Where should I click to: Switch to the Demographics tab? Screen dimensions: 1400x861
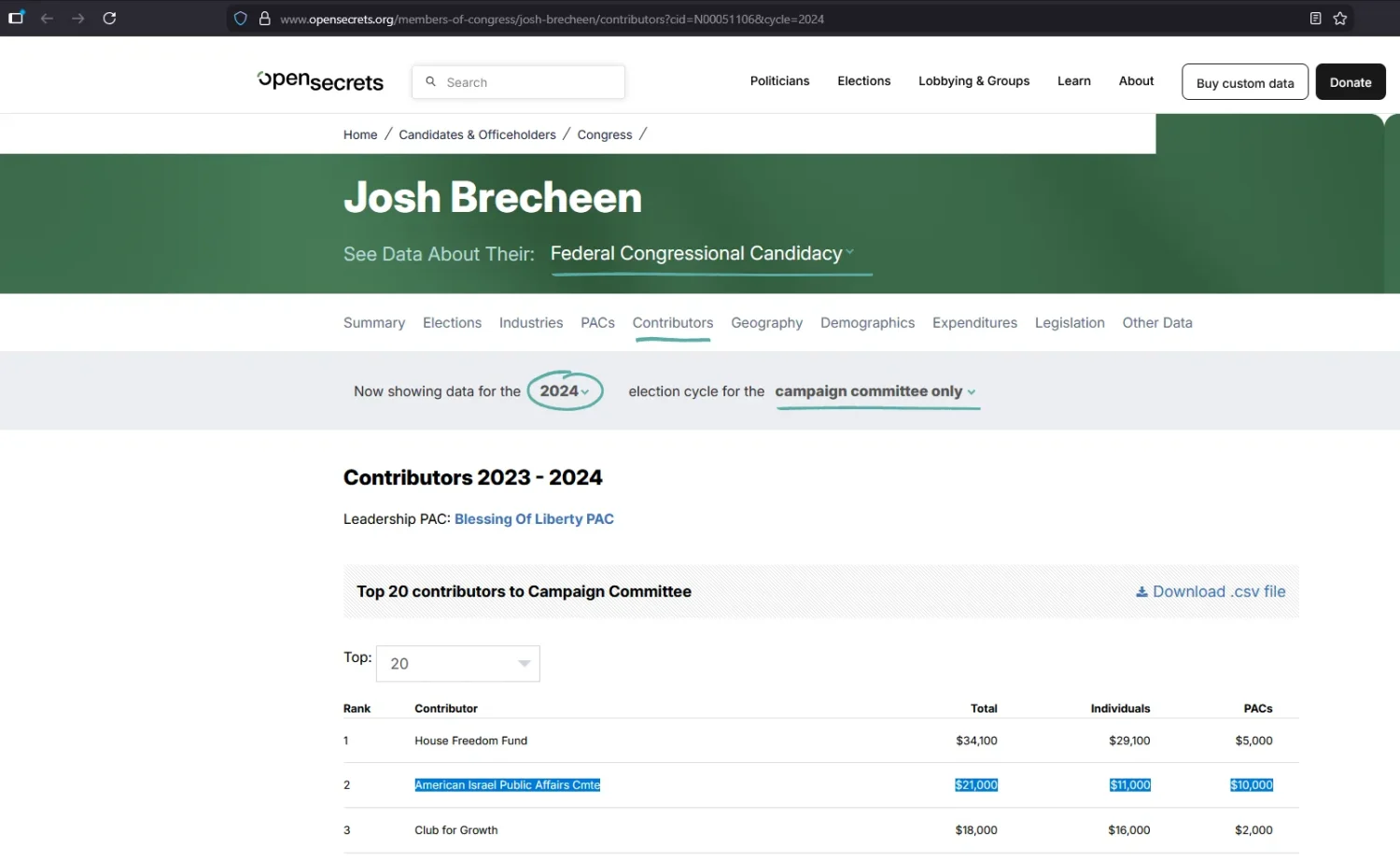tap(867, 323)
